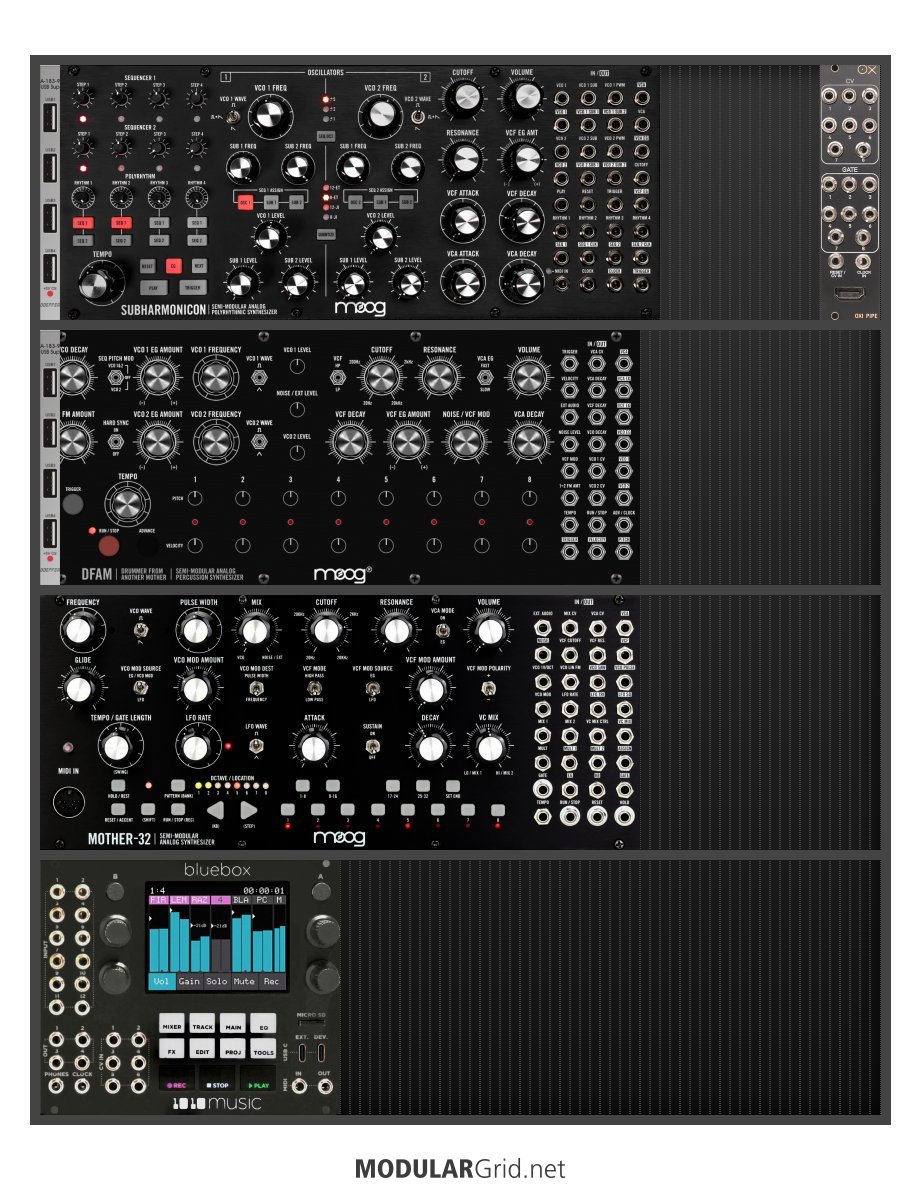Flip the VCO 2 WAVE switch on Subharmonicon
Screen dimensions: 921x1190
click(x=417, y=116)
